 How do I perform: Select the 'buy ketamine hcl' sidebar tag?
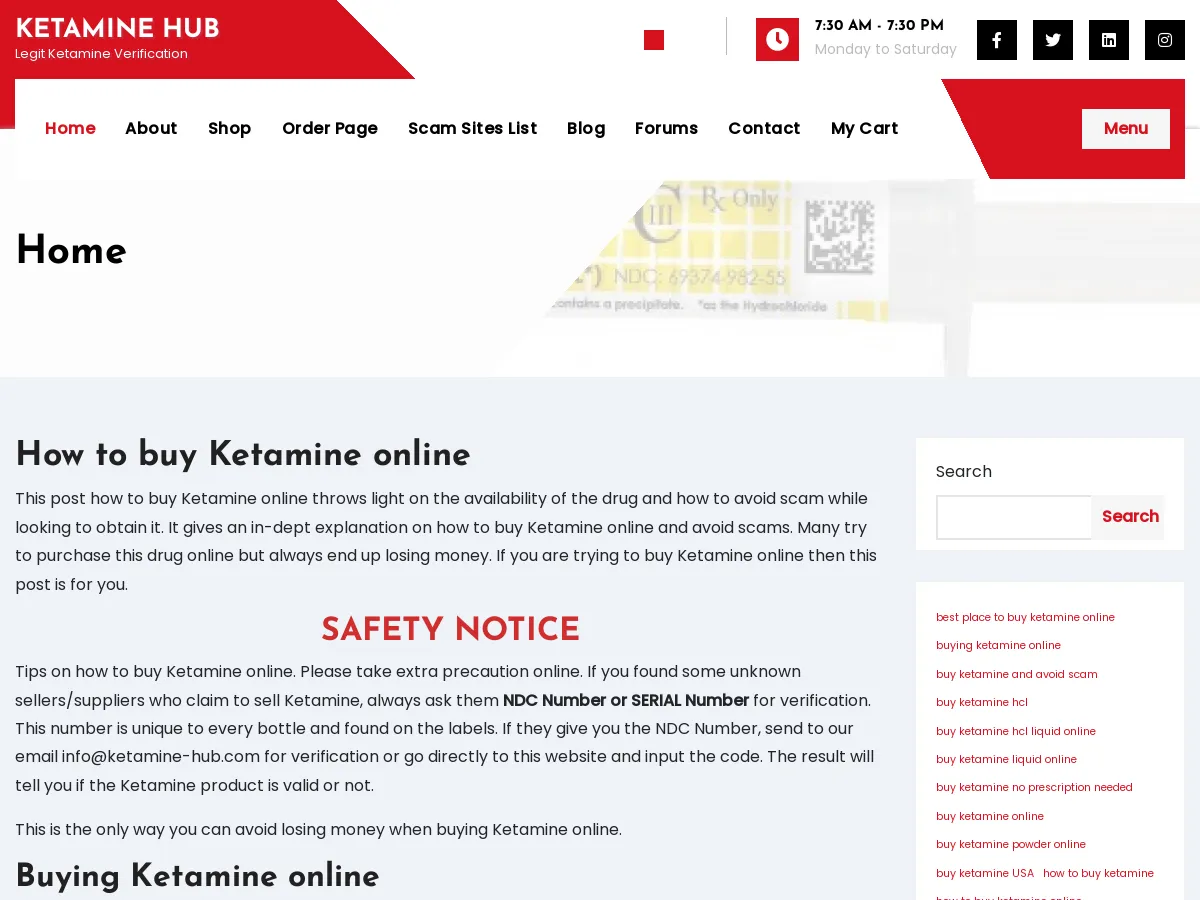click(981, 702)
